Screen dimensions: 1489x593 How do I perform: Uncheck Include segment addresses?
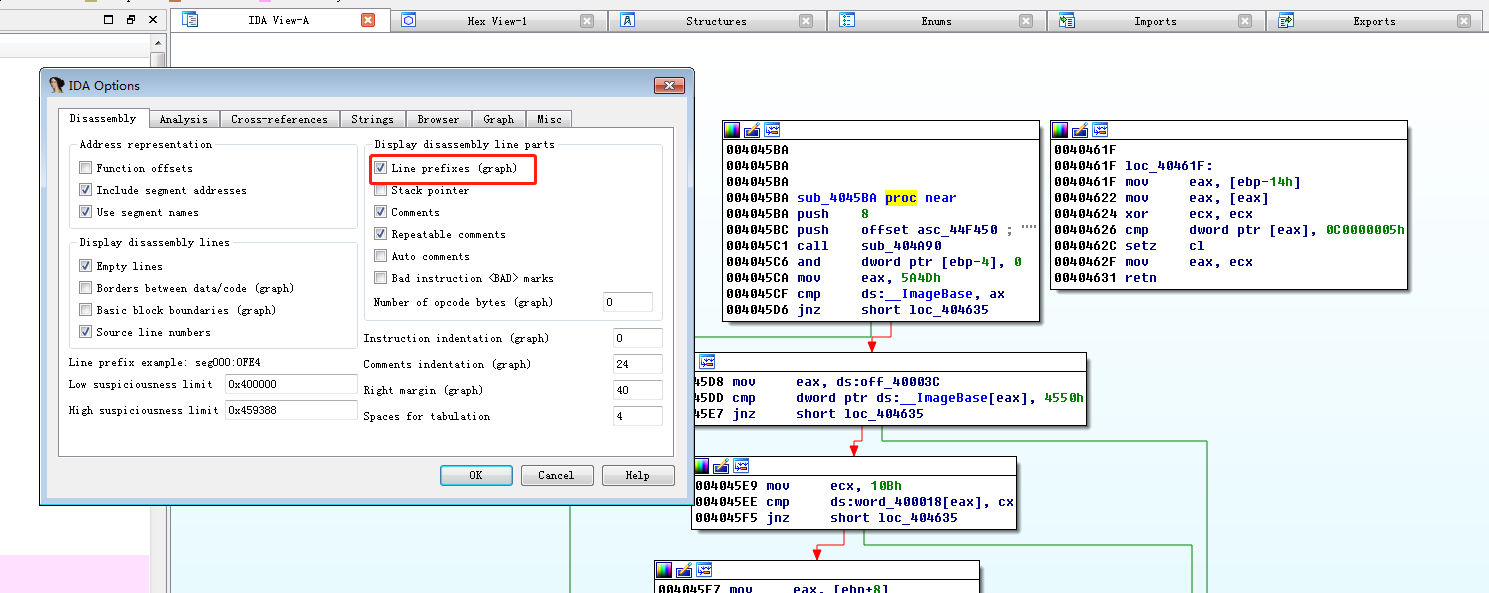pos(85,190)
